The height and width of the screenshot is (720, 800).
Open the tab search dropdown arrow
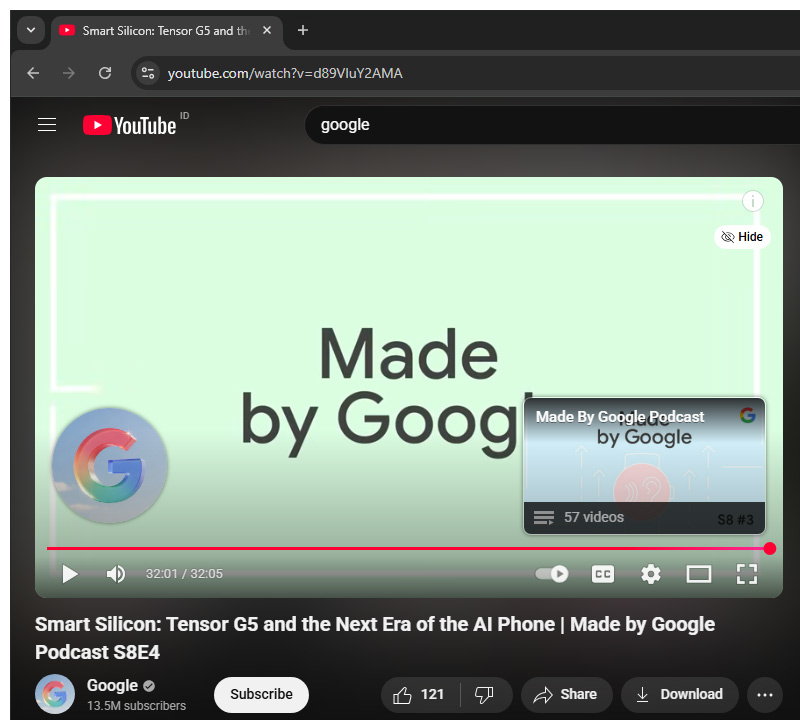tap(31, 30)
